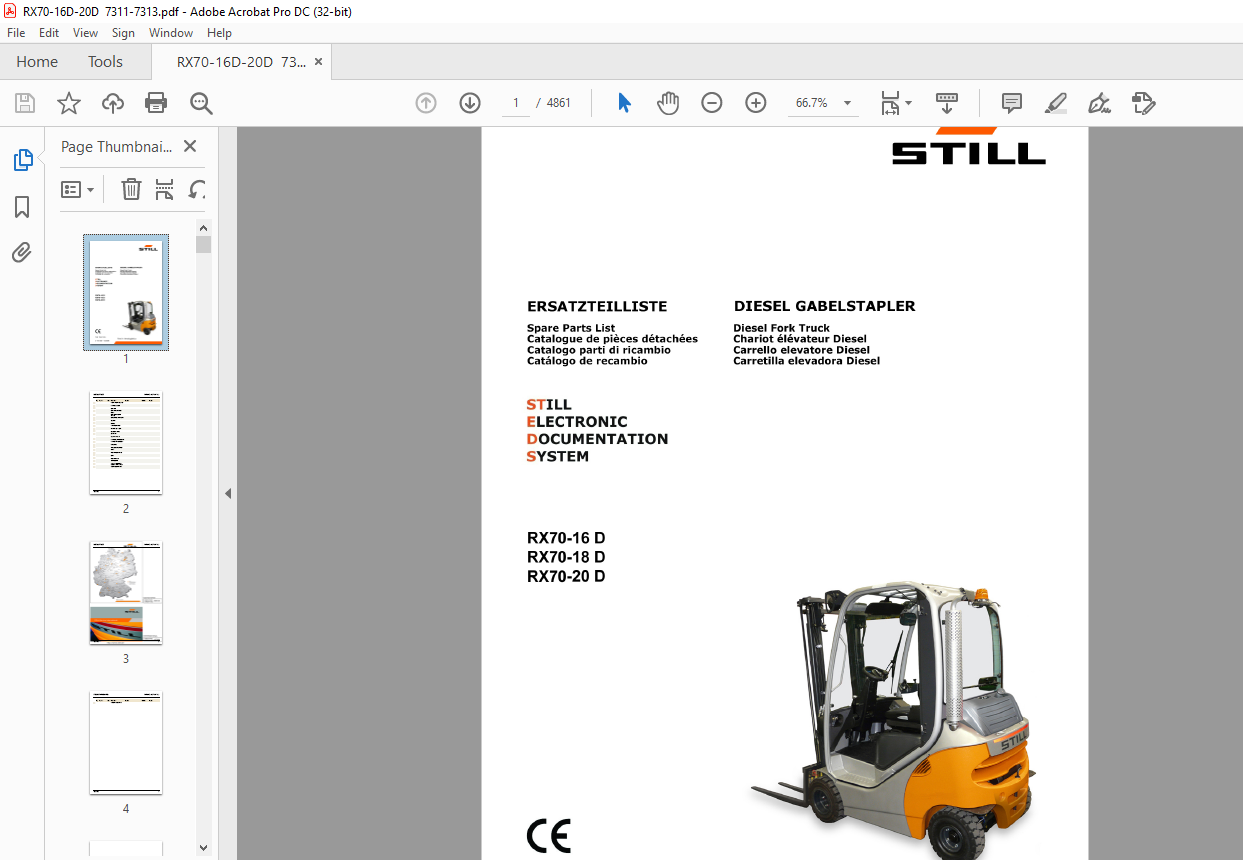This screenshot has width=1243, height=860.
Task: Select page 2 thumbnail
Action: coord(126,443)
